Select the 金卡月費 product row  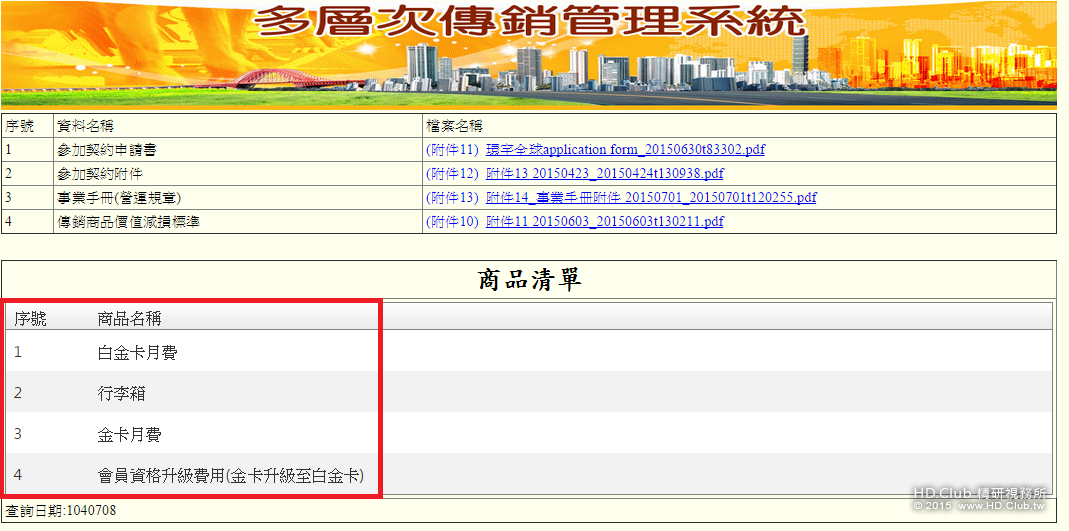529,434
